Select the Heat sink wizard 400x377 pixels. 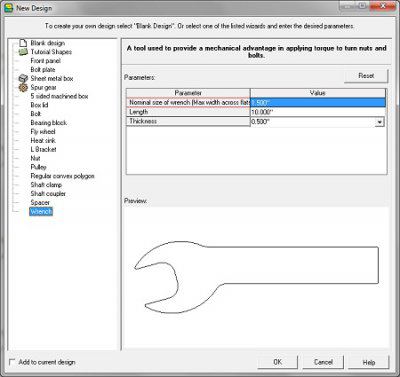click(x=43, y=140)
